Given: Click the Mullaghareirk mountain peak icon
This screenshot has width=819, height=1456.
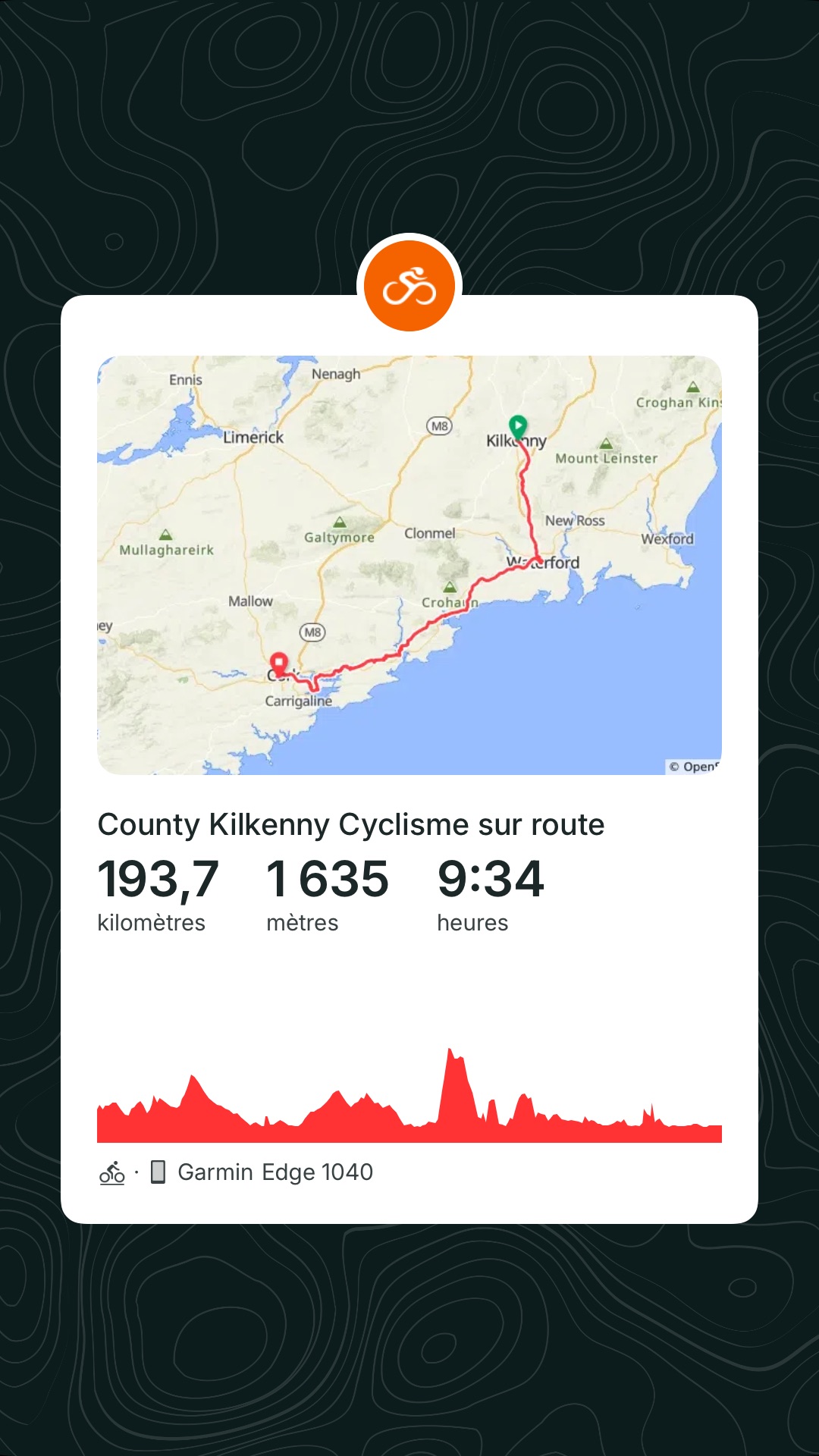Looking at the screenshot, I should (x=165, y=535).
